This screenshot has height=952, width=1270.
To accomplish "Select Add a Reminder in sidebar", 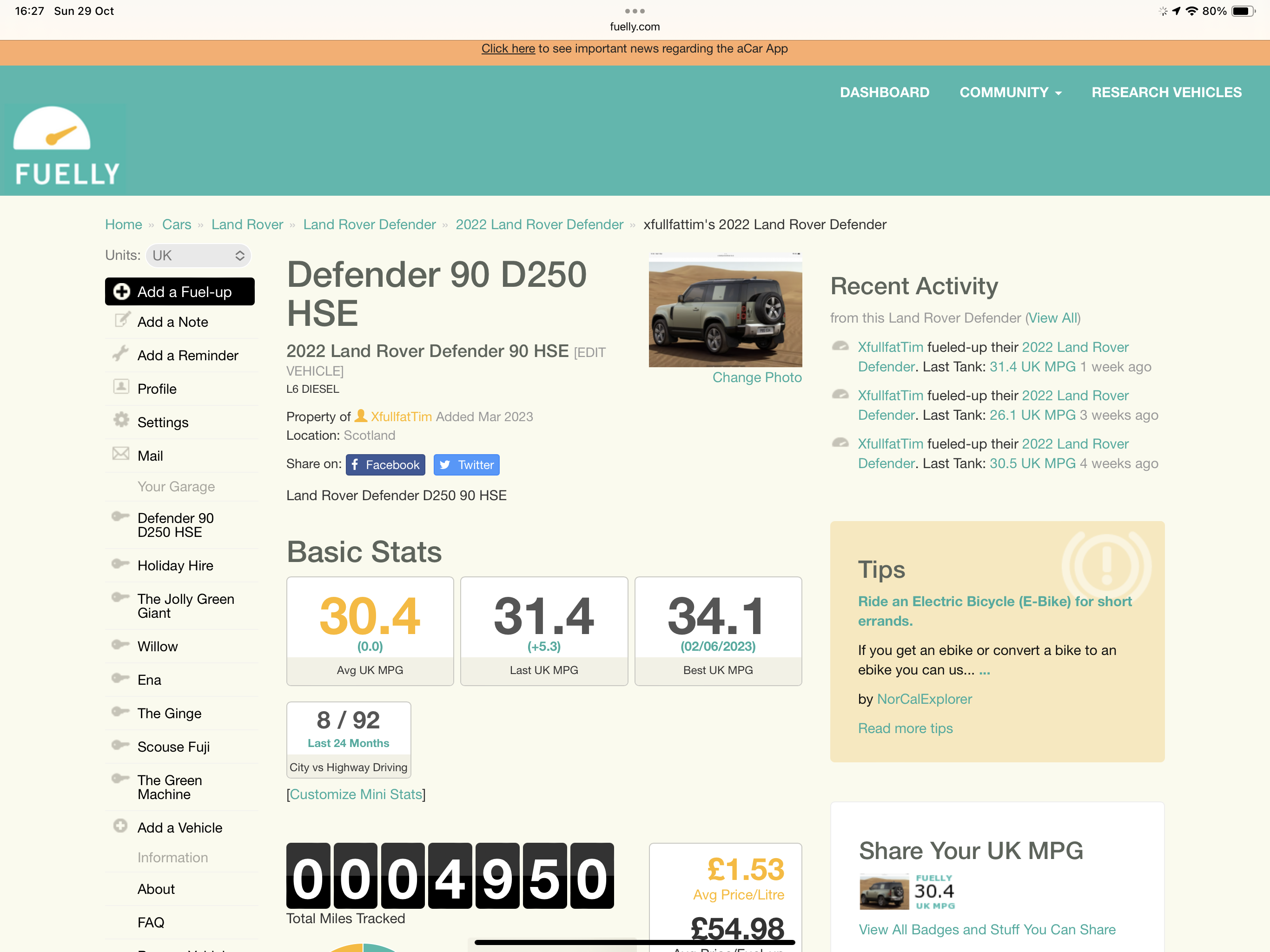I will pos(188,356).
